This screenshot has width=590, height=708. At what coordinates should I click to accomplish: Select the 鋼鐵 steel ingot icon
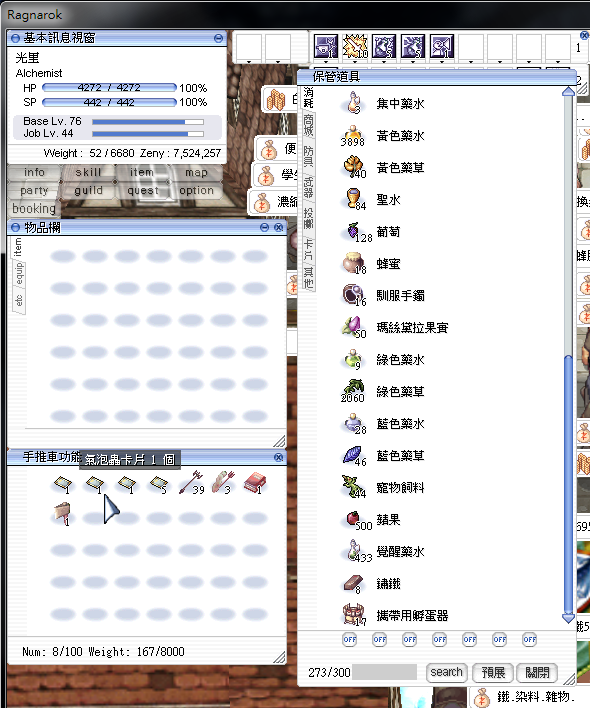coord(353,583)
